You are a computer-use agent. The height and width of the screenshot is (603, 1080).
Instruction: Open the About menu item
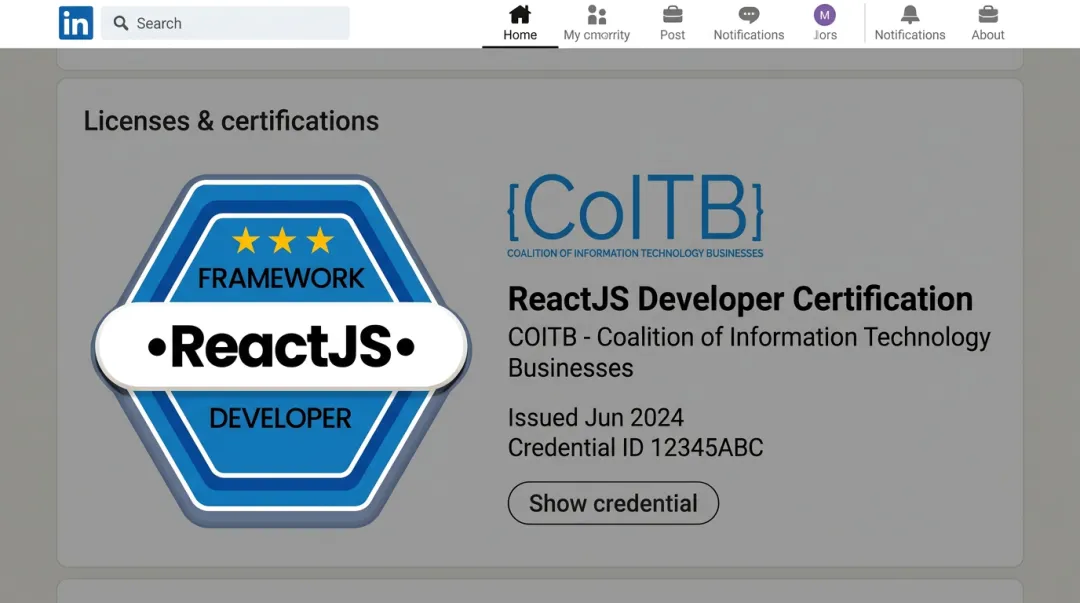point(988,24)
